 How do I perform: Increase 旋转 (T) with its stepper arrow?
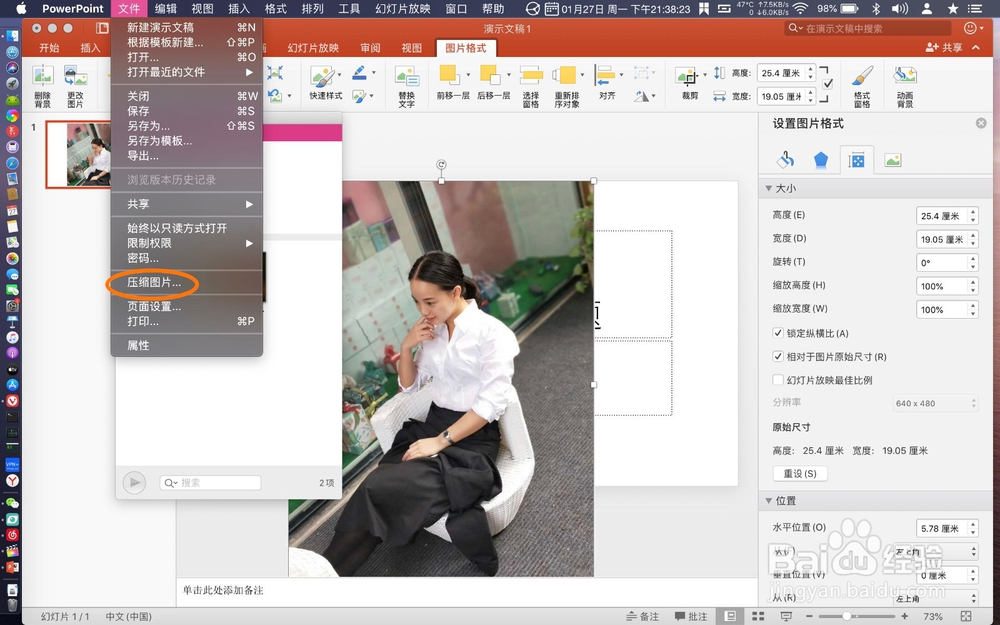click(x=973, y=258)
